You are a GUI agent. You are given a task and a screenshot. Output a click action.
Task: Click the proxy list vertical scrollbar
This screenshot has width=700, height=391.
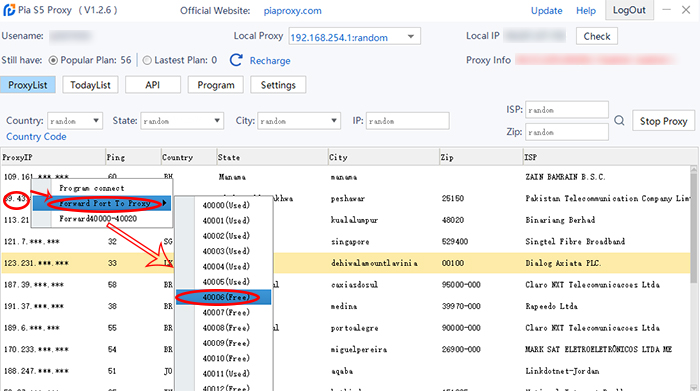[693, 228]
